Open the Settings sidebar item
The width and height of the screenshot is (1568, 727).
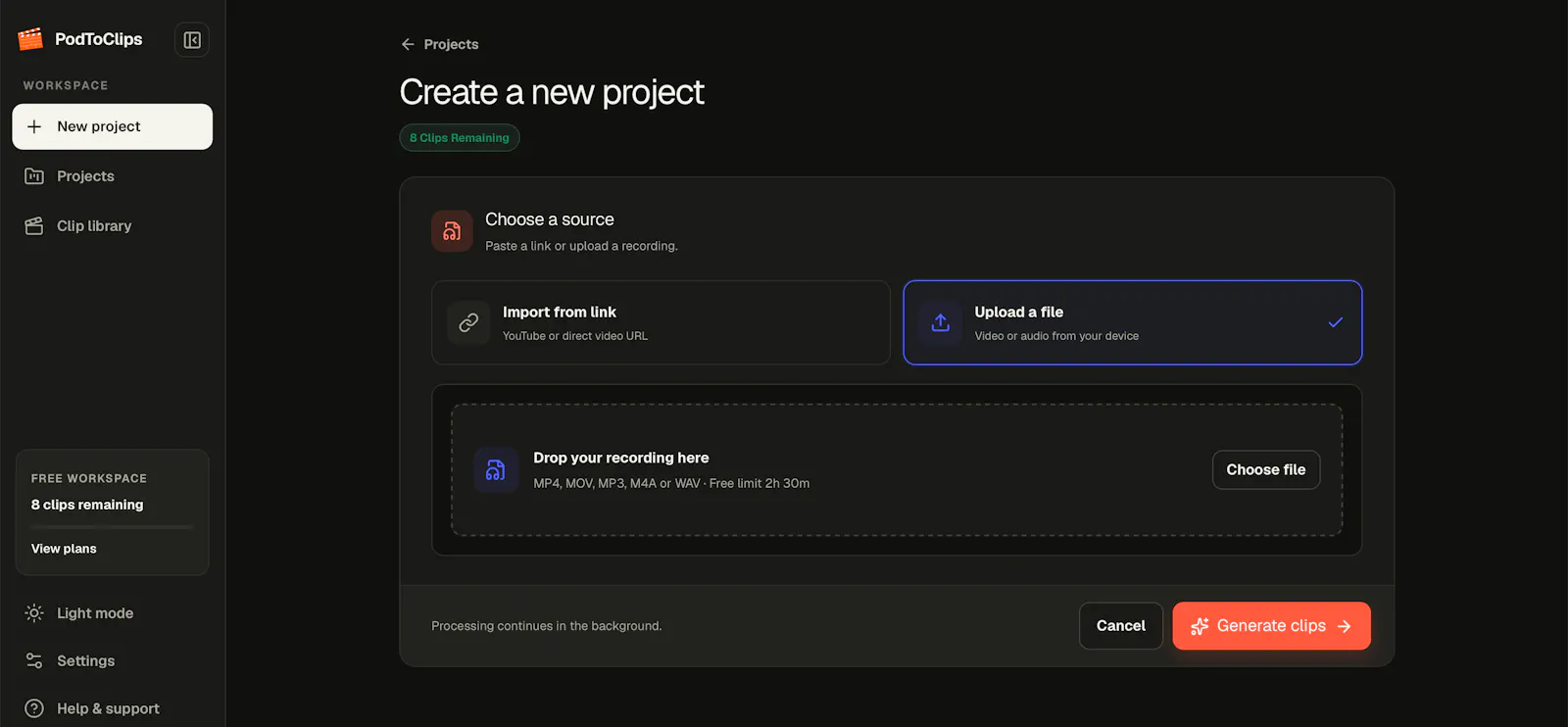point(113,661)
